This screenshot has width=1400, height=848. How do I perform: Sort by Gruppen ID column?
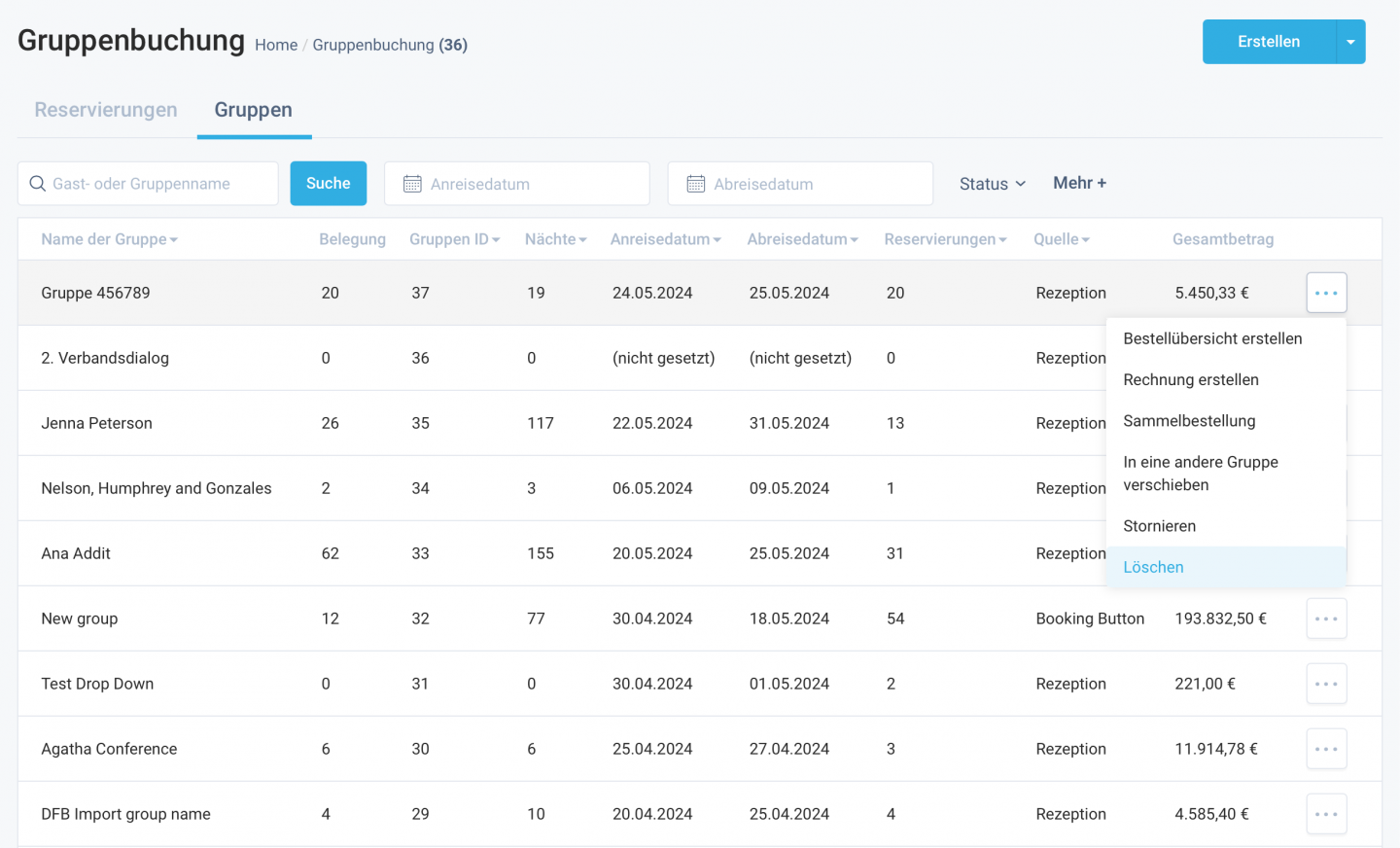(454, 239)
